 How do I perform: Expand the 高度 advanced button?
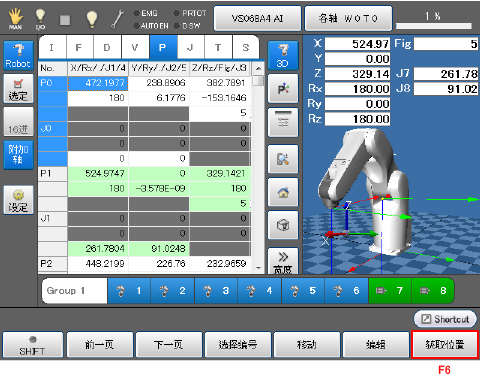[283, 261]
